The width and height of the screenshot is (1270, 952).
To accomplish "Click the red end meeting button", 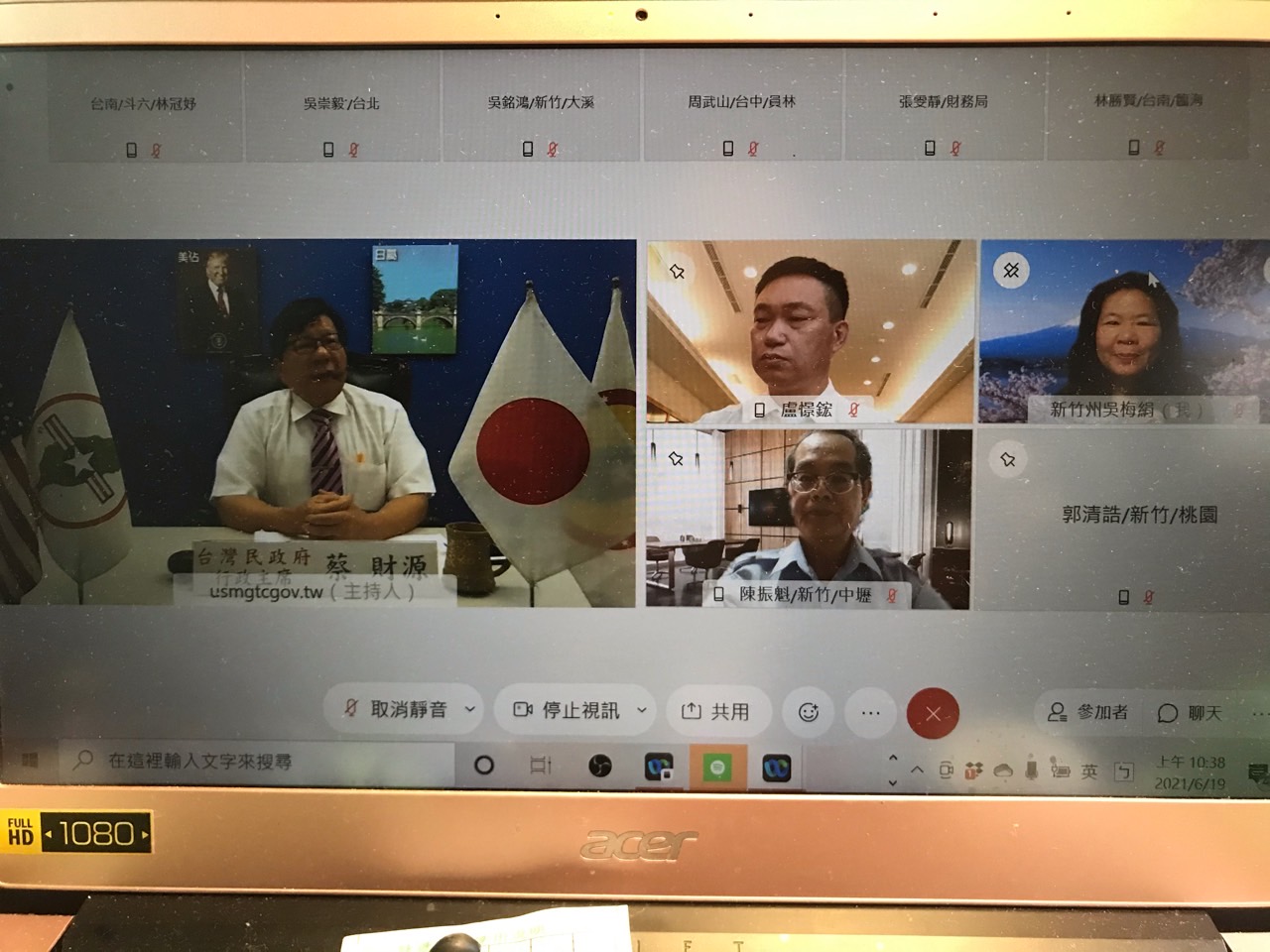I will click(933, 713).
